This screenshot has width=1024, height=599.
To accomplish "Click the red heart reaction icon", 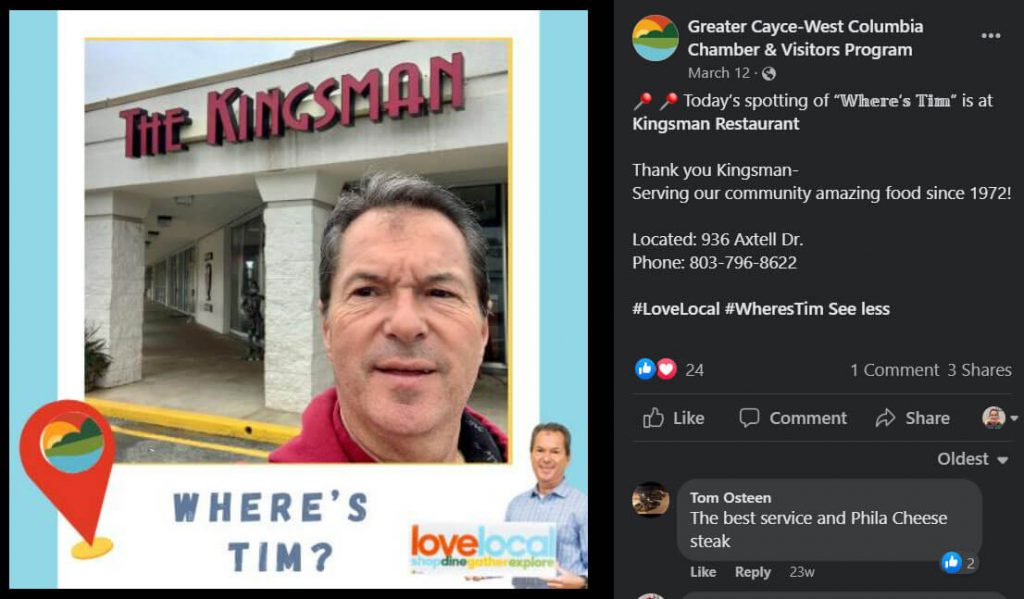I will point(665,369).
